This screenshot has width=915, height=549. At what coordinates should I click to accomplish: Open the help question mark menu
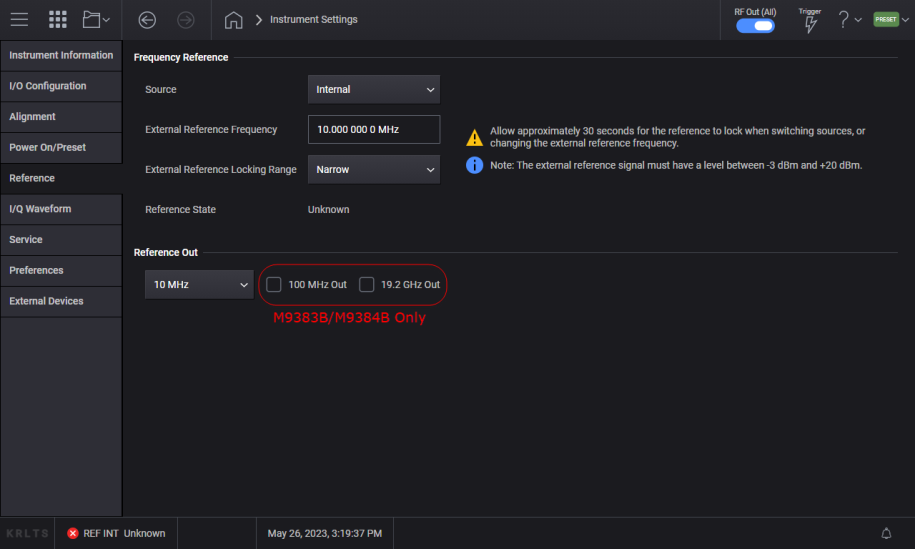click(849, 20)
